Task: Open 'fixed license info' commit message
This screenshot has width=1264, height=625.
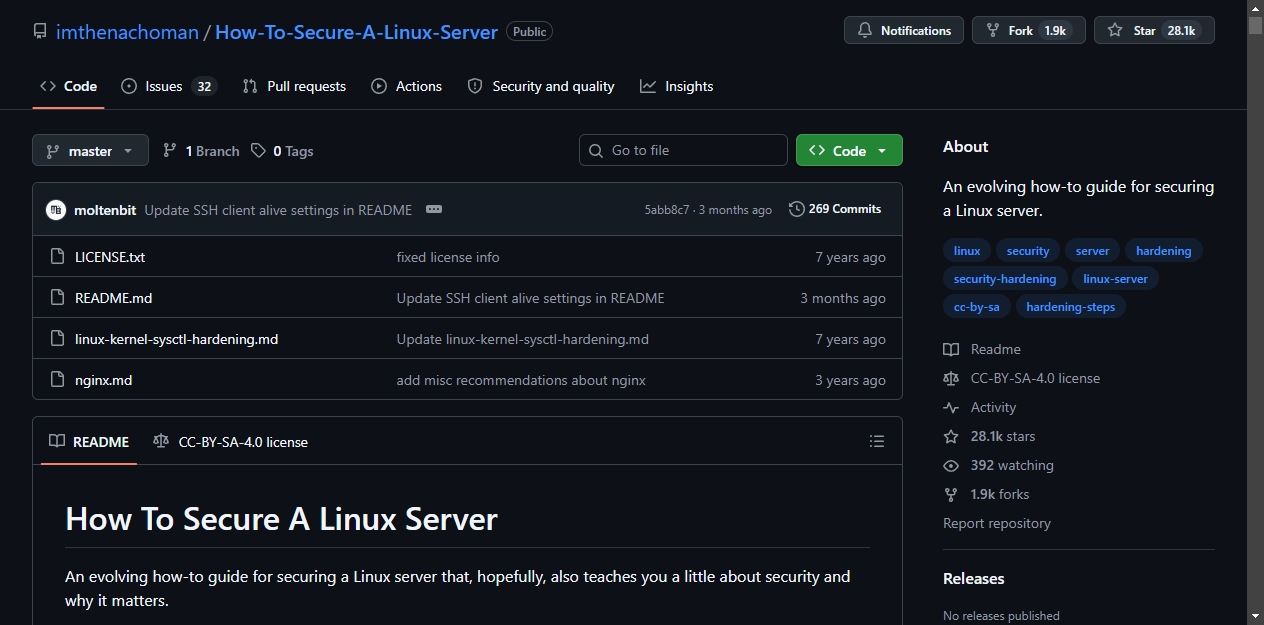Action: click(448, 257)
